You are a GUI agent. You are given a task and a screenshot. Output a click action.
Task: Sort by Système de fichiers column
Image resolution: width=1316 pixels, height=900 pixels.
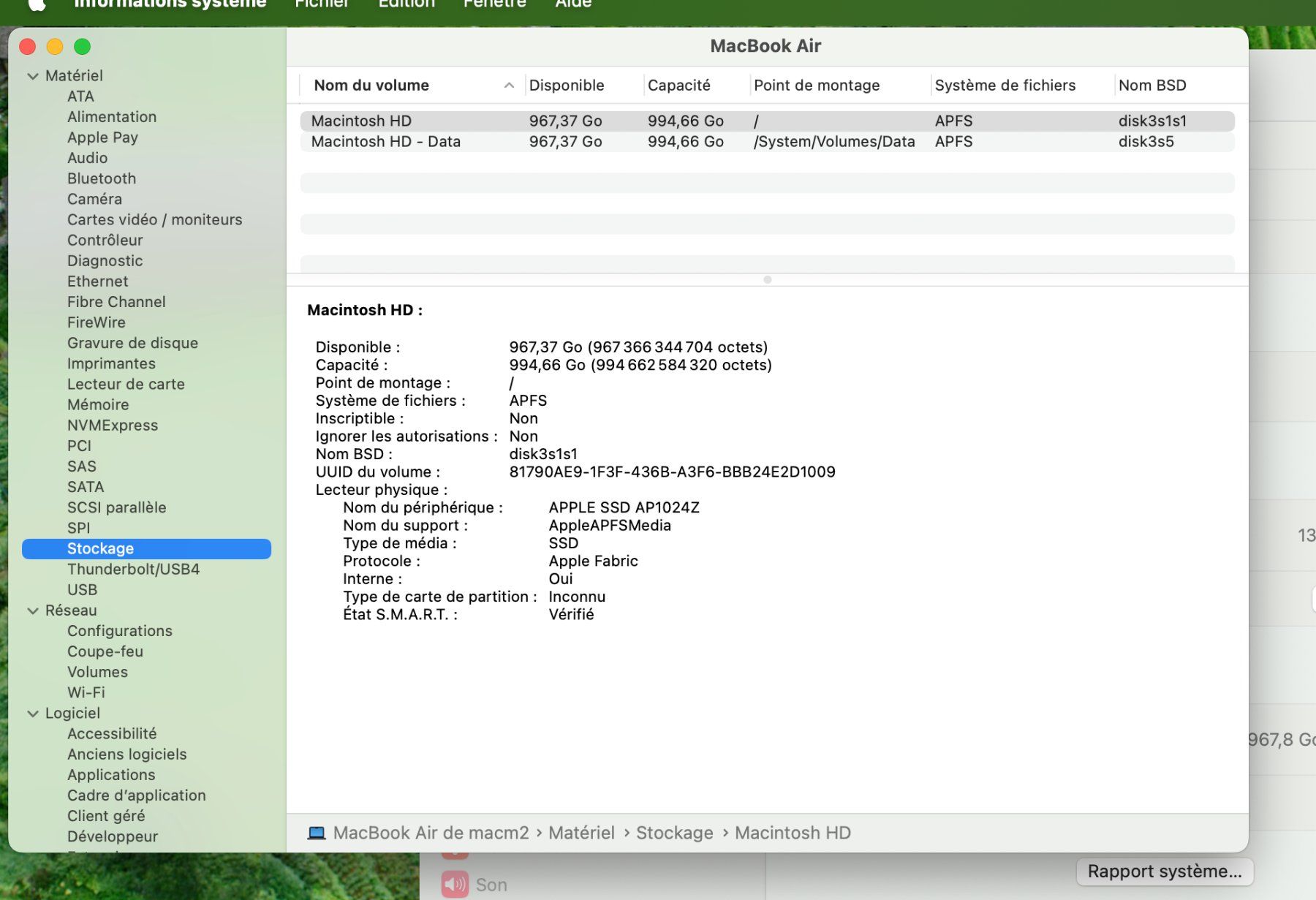pyautogui.click(x=1005, y=86)
